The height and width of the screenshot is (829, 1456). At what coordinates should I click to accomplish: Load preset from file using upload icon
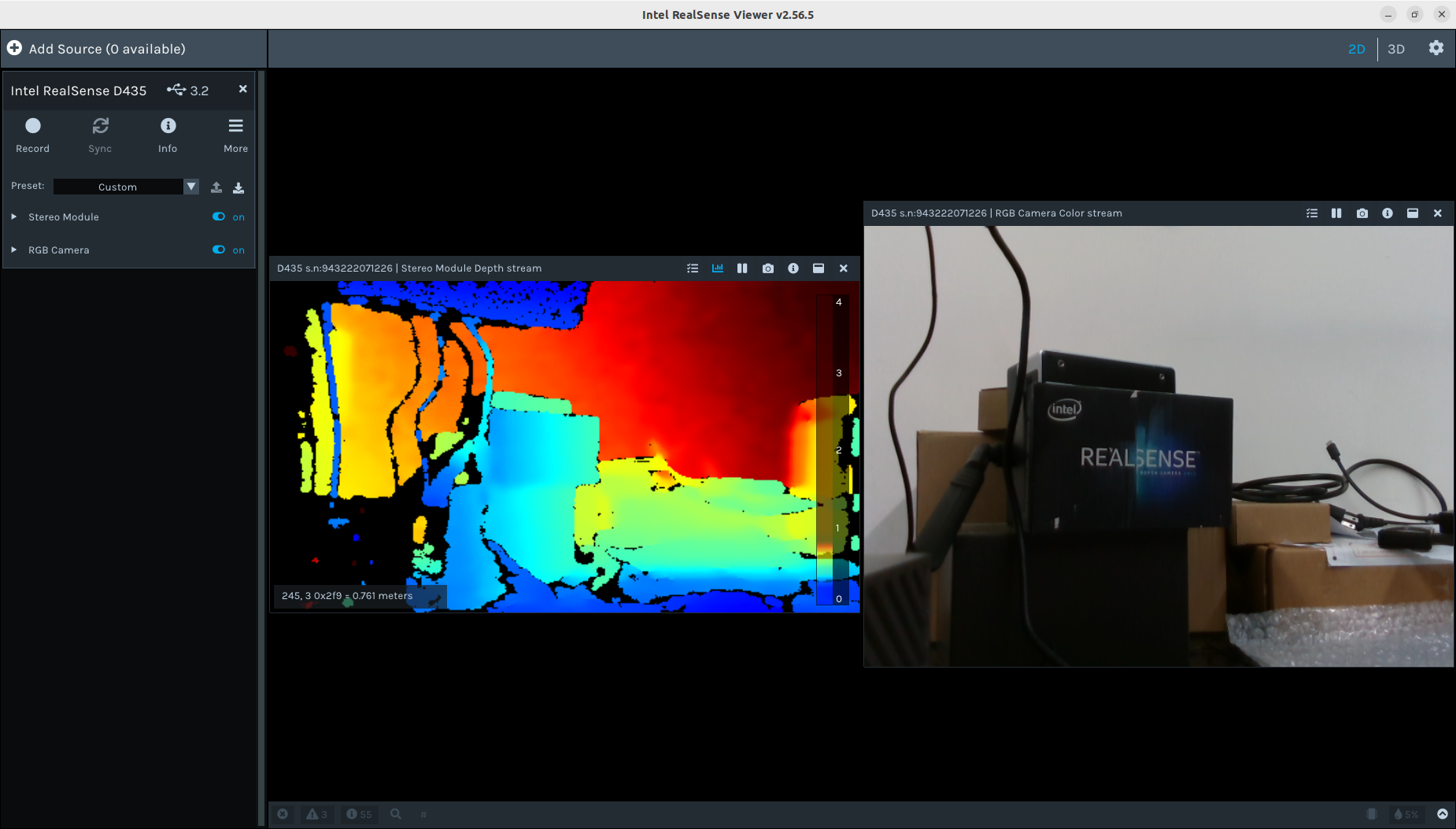pos(216,187)
